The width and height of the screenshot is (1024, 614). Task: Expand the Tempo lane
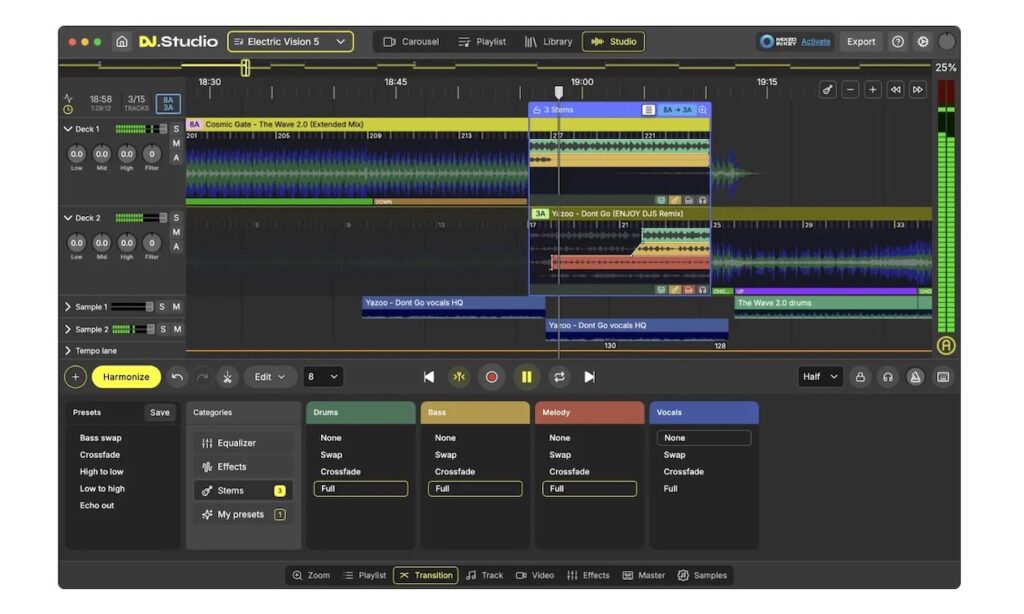coord(68,351)
